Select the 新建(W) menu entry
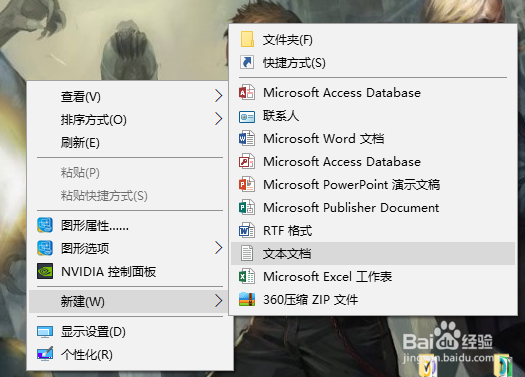 [128, 301]
